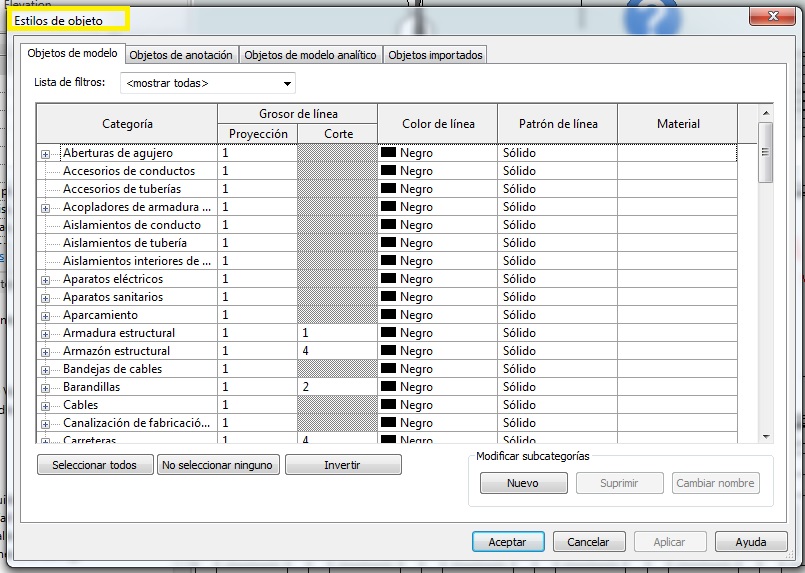805x573 pixels.
Task: Confirm the dialog with Aceptar
Action: [507, 542]
